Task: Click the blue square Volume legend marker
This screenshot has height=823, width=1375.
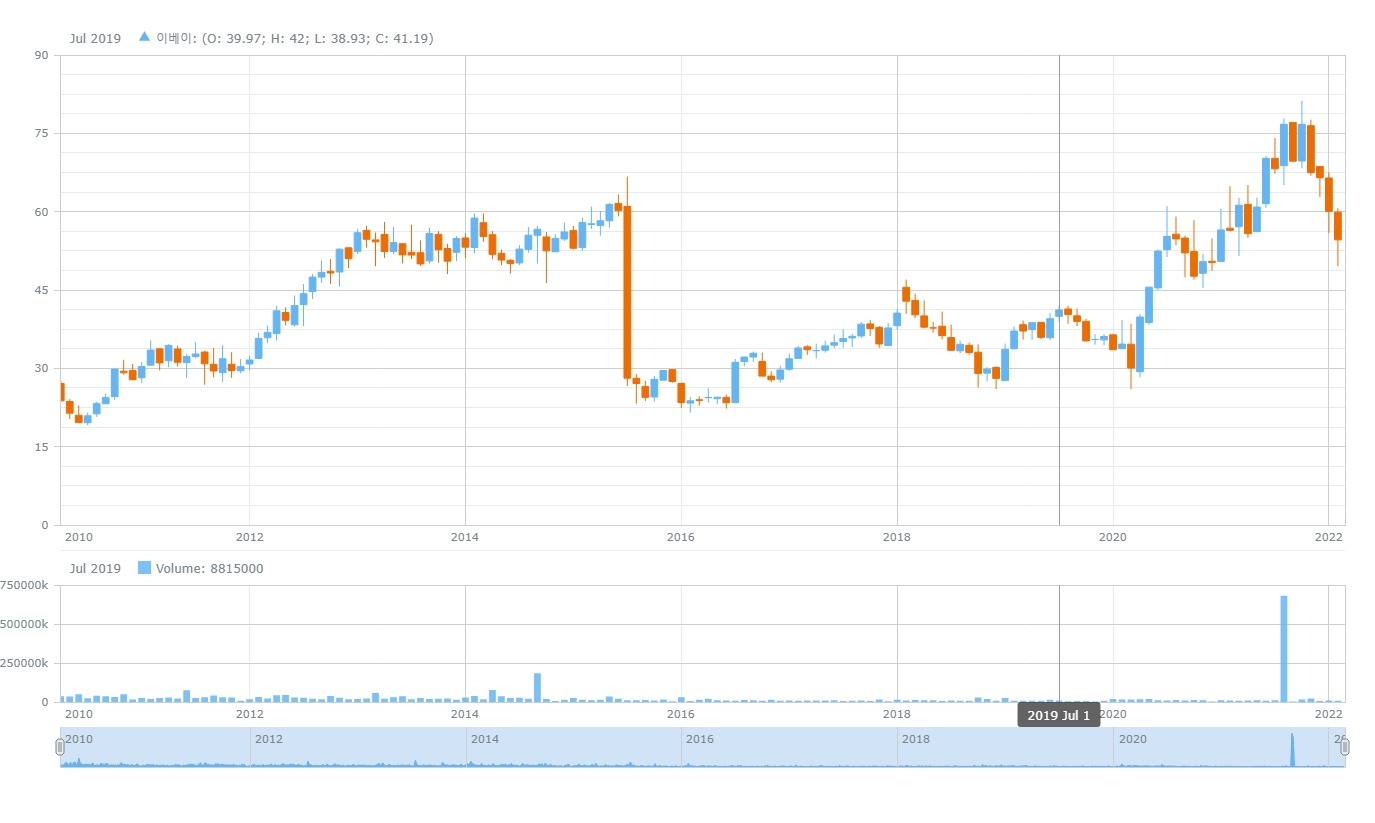Action: pyautogui.click(x=144, y=568)
